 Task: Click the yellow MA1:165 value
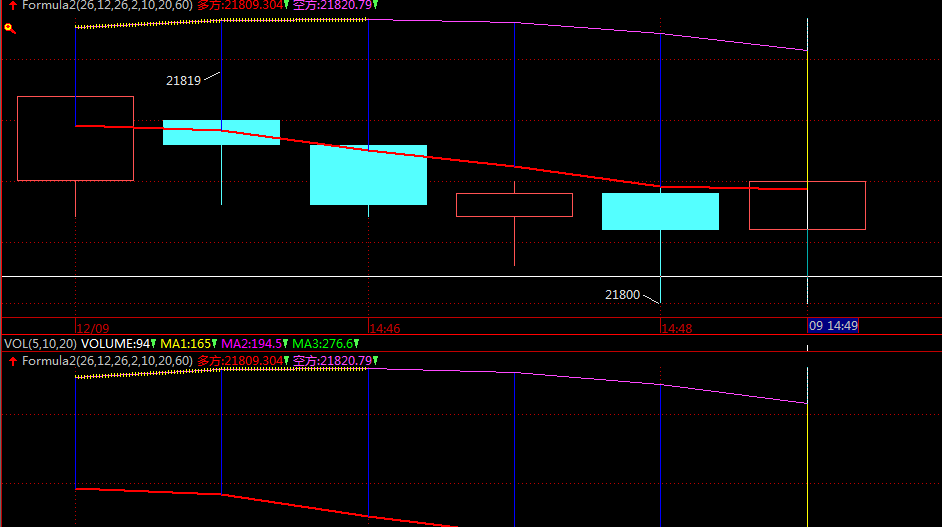(x=186, y=344)
